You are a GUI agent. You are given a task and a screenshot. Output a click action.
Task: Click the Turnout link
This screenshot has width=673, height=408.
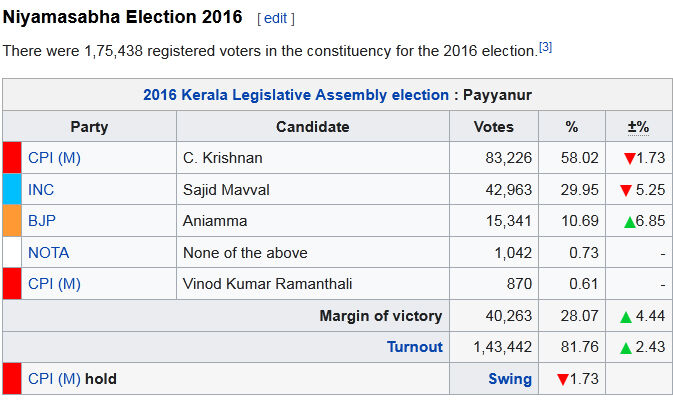(414, 347)
